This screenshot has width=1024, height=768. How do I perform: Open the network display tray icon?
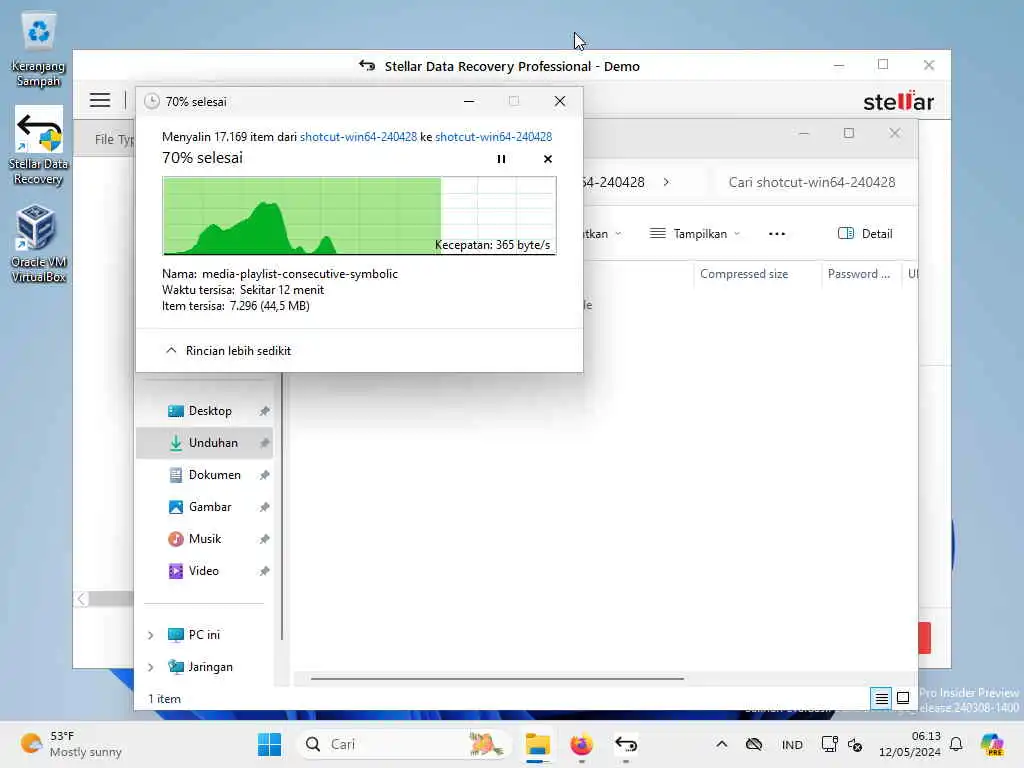[x=829, y=744]
